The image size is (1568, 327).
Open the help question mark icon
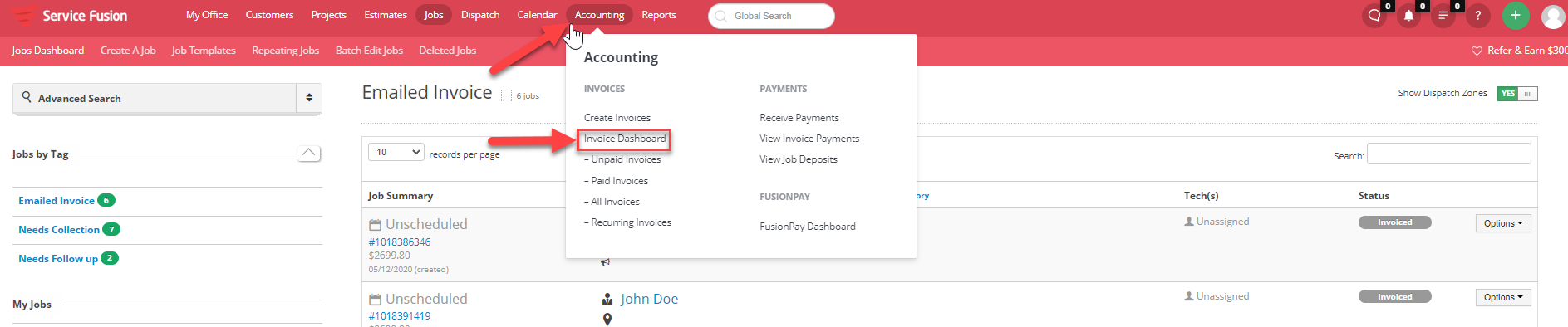tap(1477, 16)
